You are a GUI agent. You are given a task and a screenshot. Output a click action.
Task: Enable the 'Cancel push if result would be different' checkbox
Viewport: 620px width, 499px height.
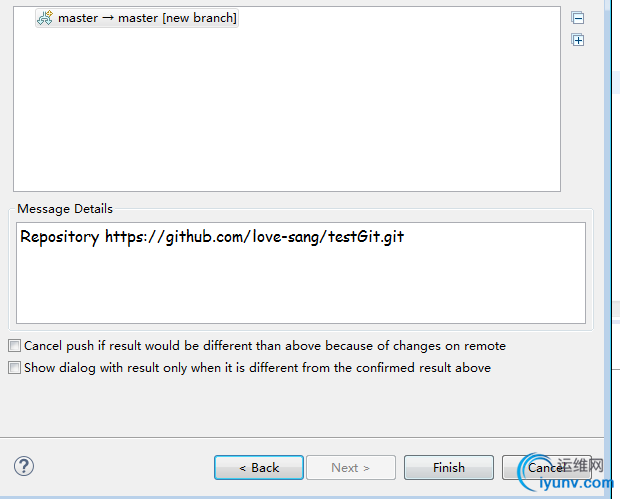(14, 346)
